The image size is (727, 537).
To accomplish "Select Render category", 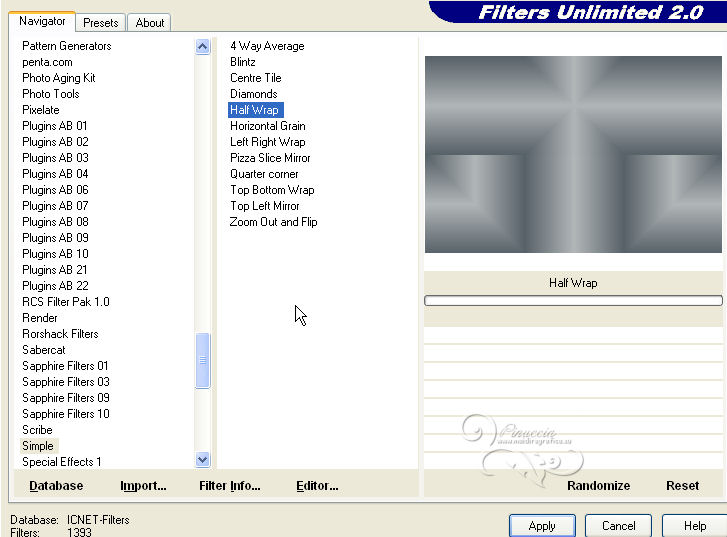I will pyautogui.click(x=40, y=318).
